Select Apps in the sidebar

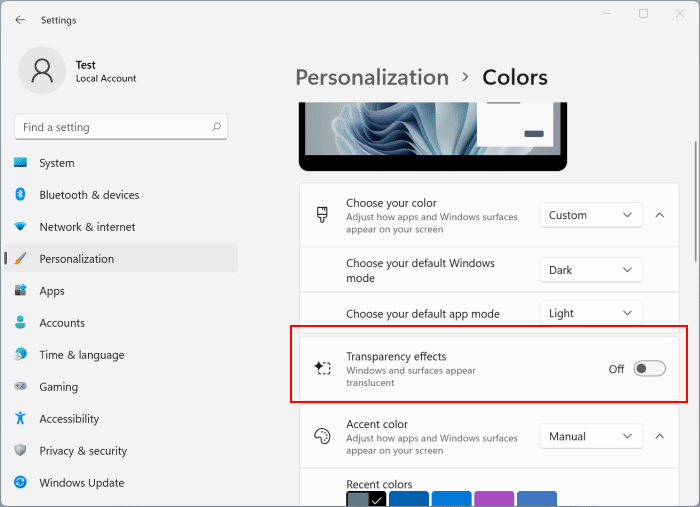121,291
